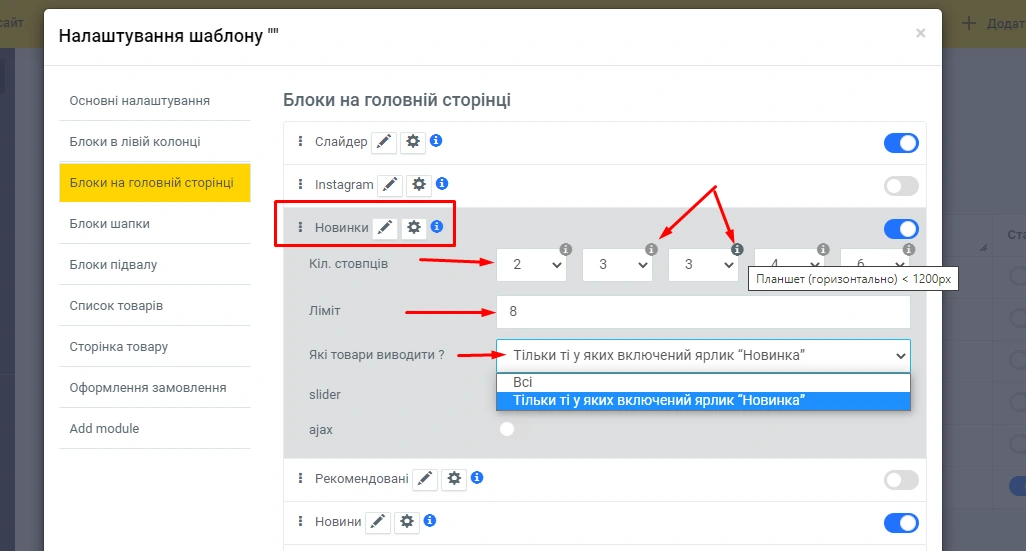
Task: Open gear settings for Новинки block
Action: click(413, 228)
